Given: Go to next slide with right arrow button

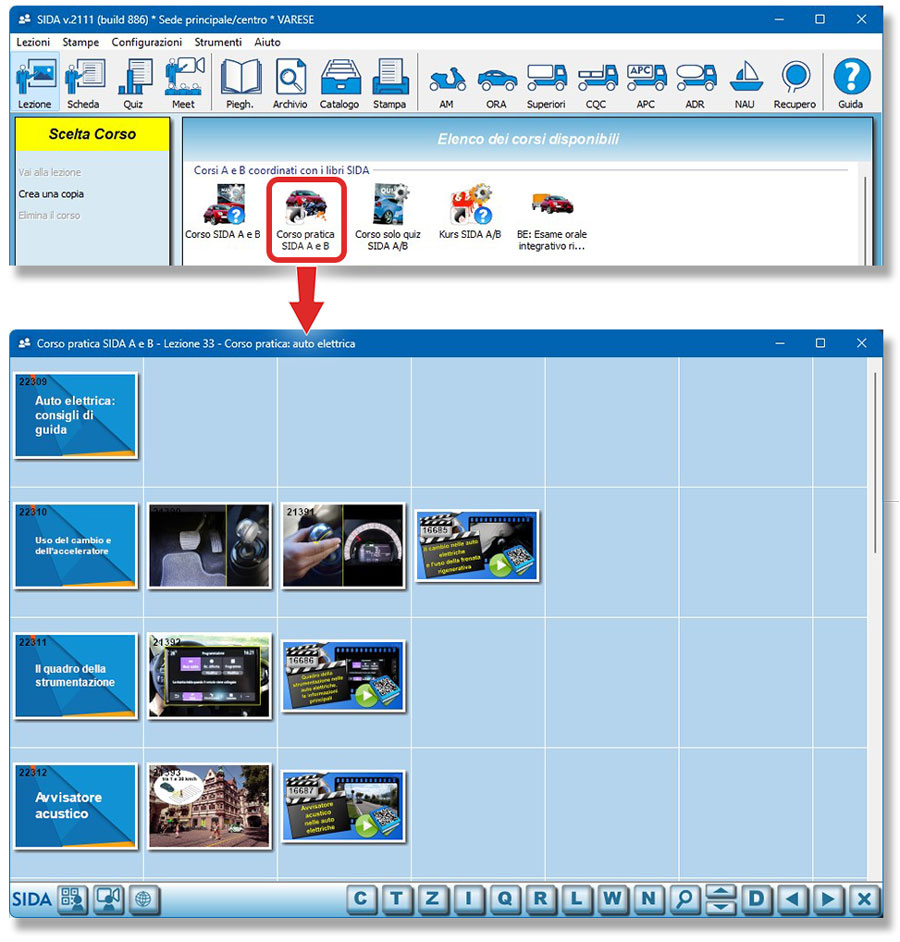Looking at the screenshot, I should tap(828, 899).
